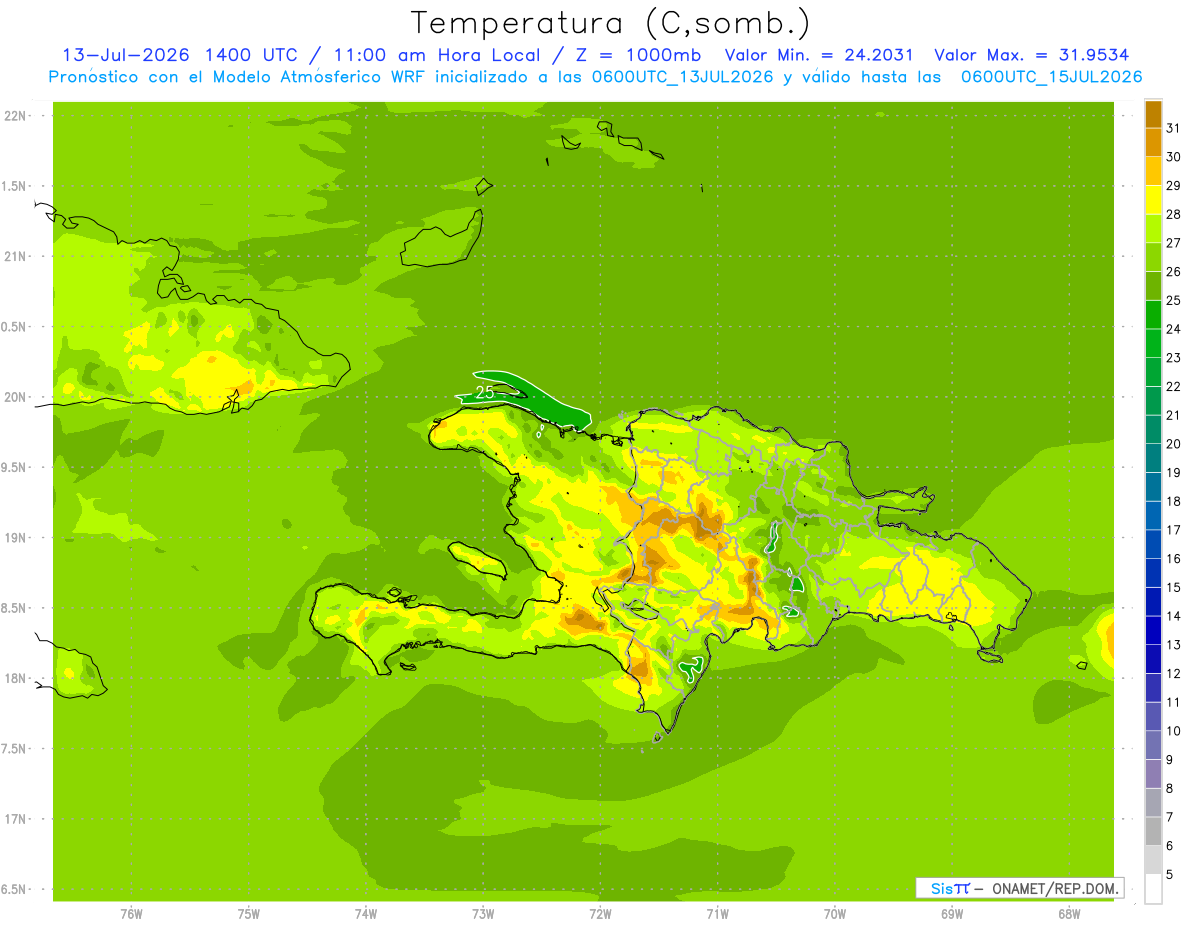Viewport: 1200px width, 927px height.
Task: Pick the legend color between 29 and 30
Action: point(1153,171)
